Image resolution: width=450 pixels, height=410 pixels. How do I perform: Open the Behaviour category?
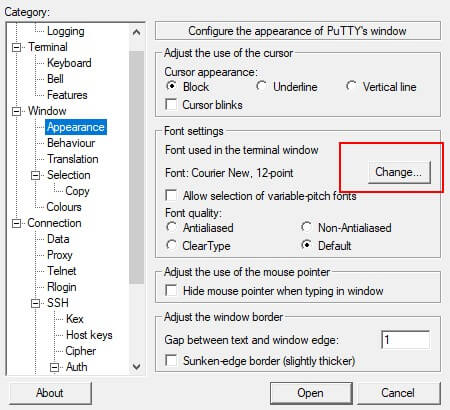pos(71,143)
